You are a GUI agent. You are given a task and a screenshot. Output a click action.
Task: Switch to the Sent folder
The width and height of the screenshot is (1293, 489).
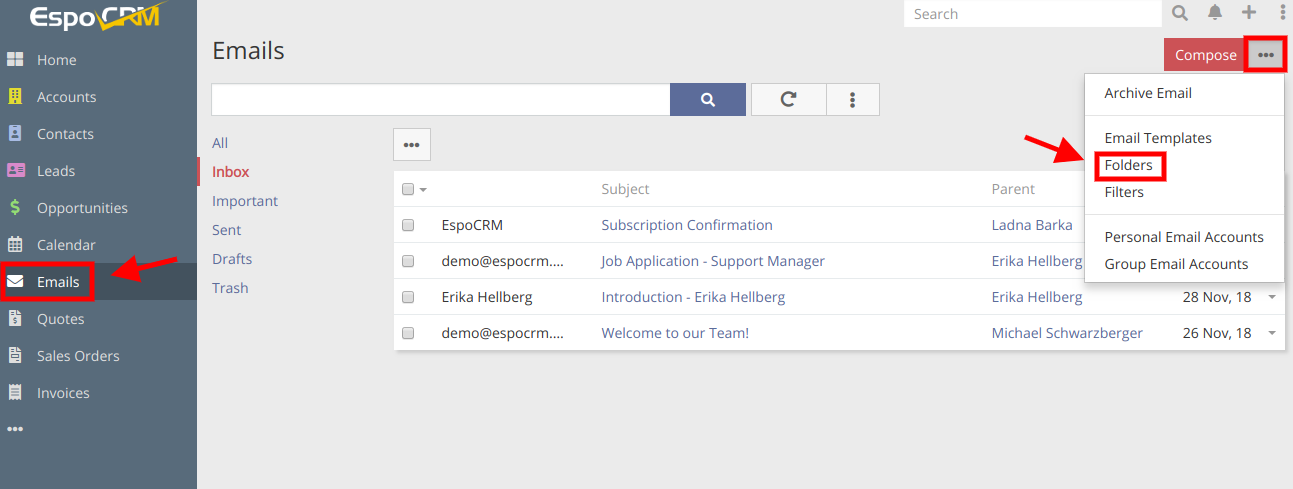[227, 230]
